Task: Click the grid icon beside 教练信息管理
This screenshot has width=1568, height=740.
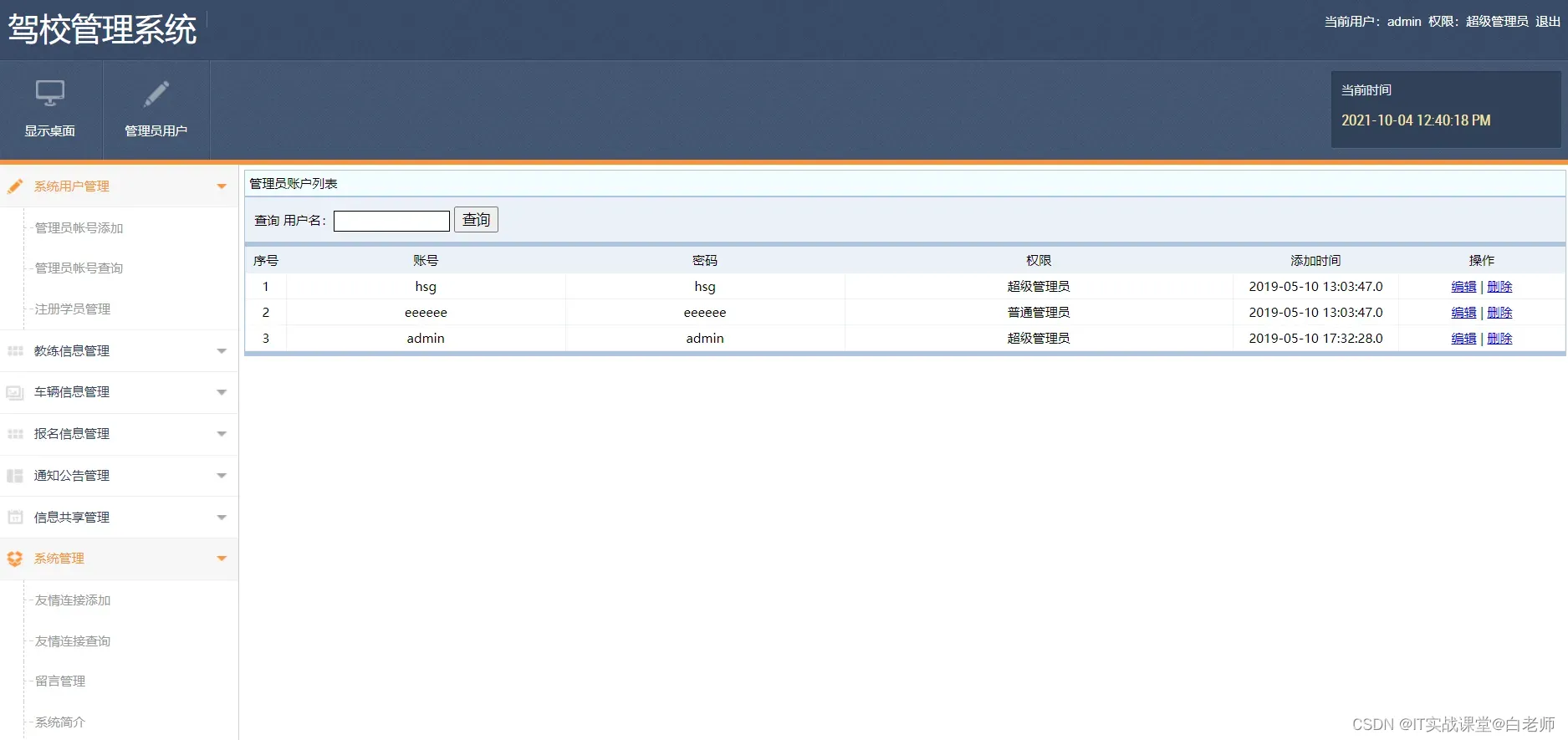Action: (15, 351)
